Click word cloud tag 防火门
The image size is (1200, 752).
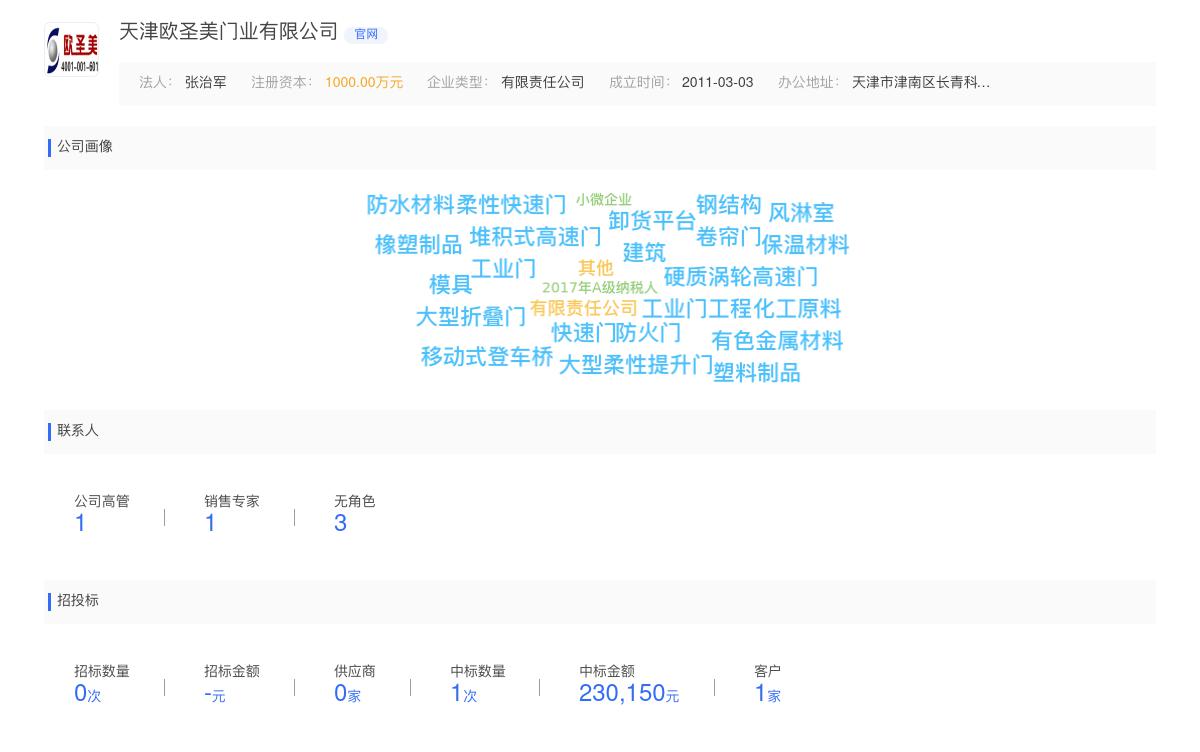click(x=649, y=333)
